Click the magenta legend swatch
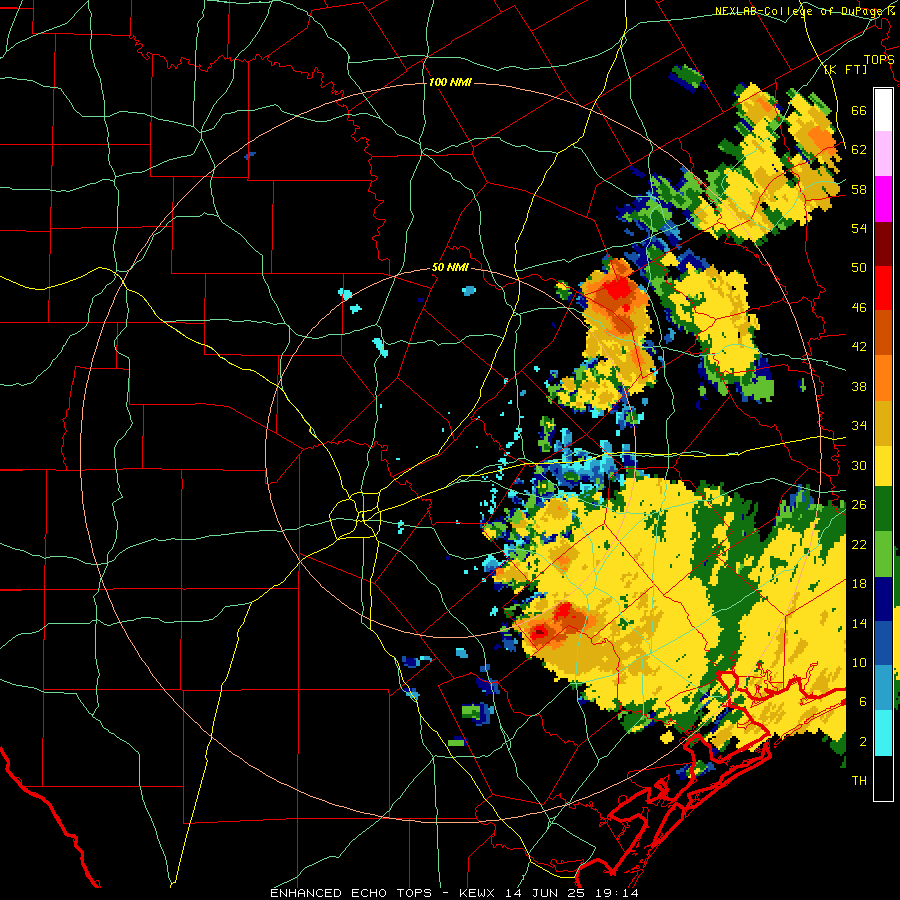 (x=883, y=199)
